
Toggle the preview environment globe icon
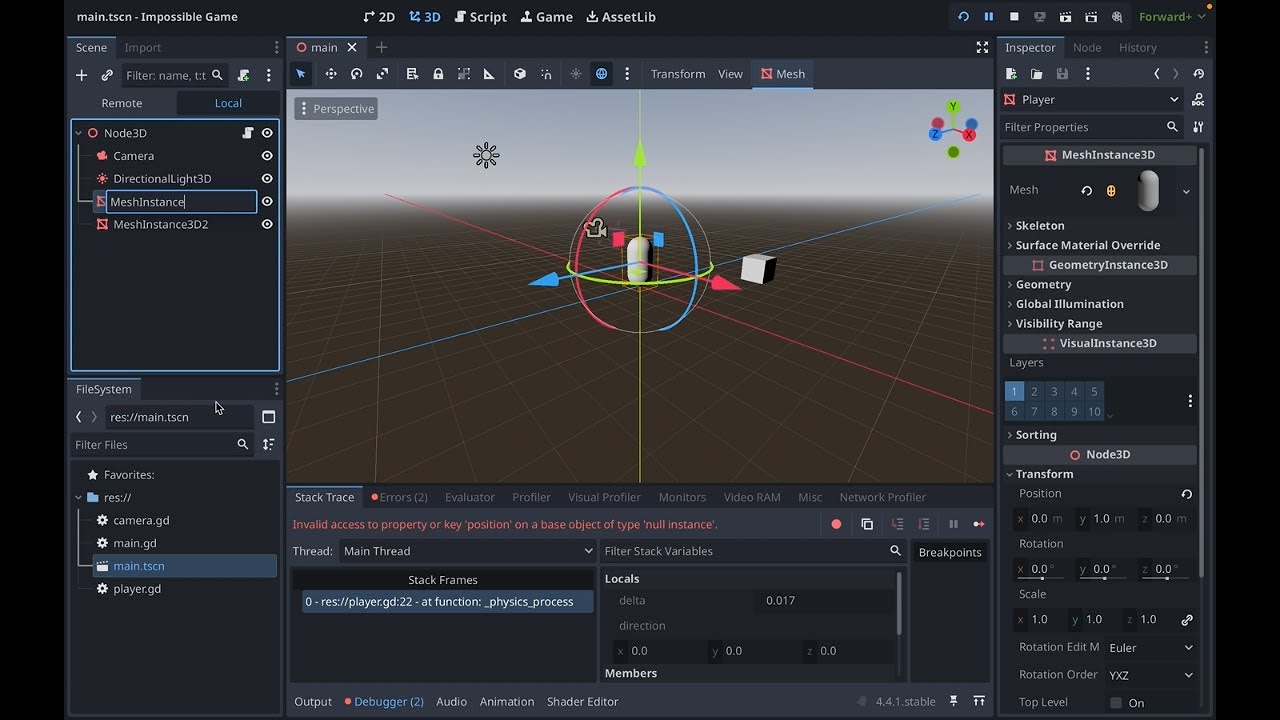(601, 74)
